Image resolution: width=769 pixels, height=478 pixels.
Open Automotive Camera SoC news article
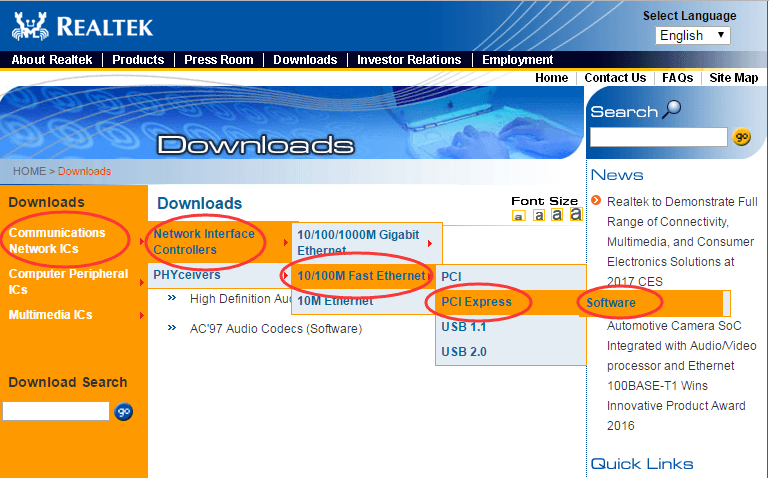coord(682,376)
